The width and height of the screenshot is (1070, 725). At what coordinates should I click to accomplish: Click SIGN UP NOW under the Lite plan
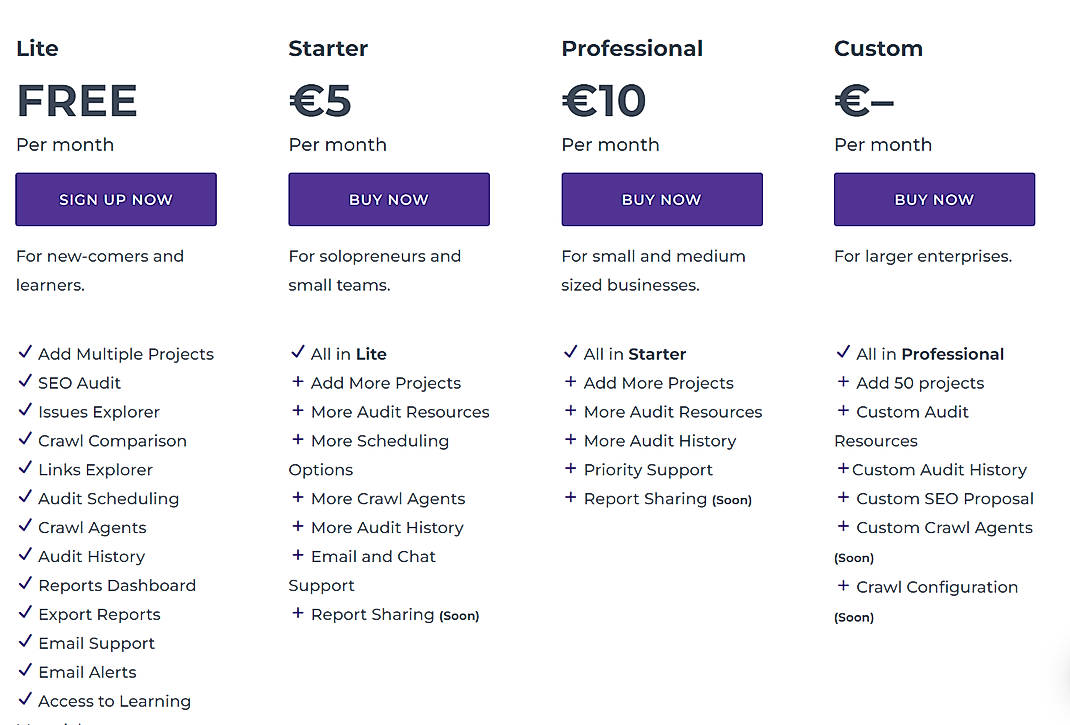pos(115,199)
